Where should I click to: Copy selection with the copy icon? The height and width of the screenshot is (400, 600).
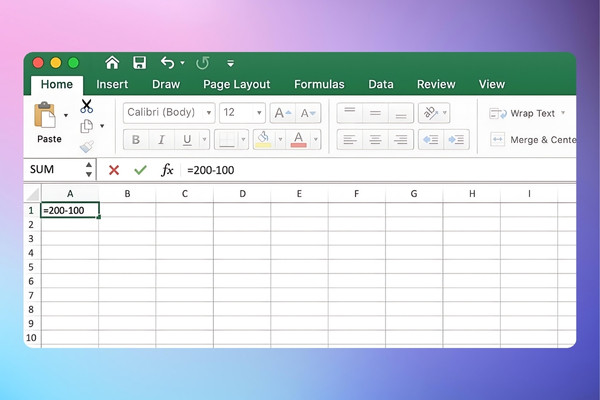pos(87,126)
